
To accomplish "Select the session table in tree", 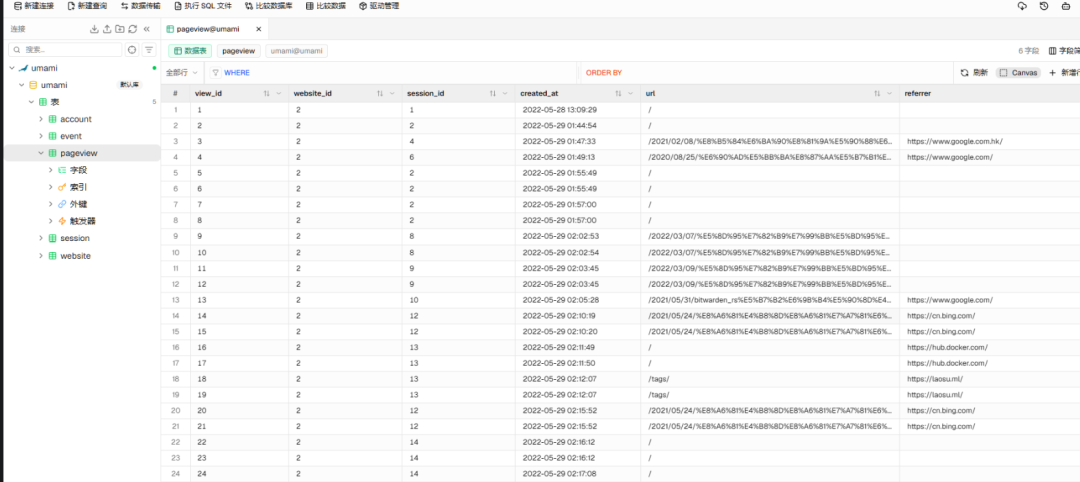I will pyautogui.click(x=75, y=238).
